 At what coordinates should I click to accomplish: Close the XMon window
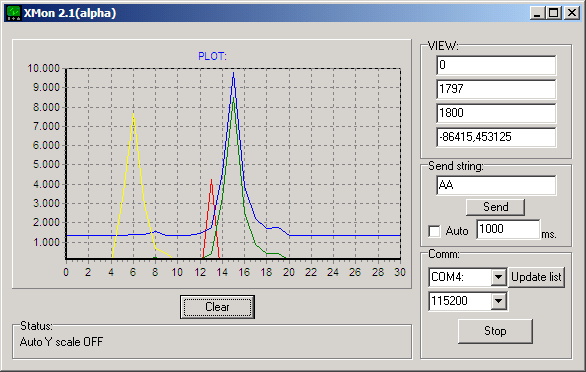pos(572,13)
